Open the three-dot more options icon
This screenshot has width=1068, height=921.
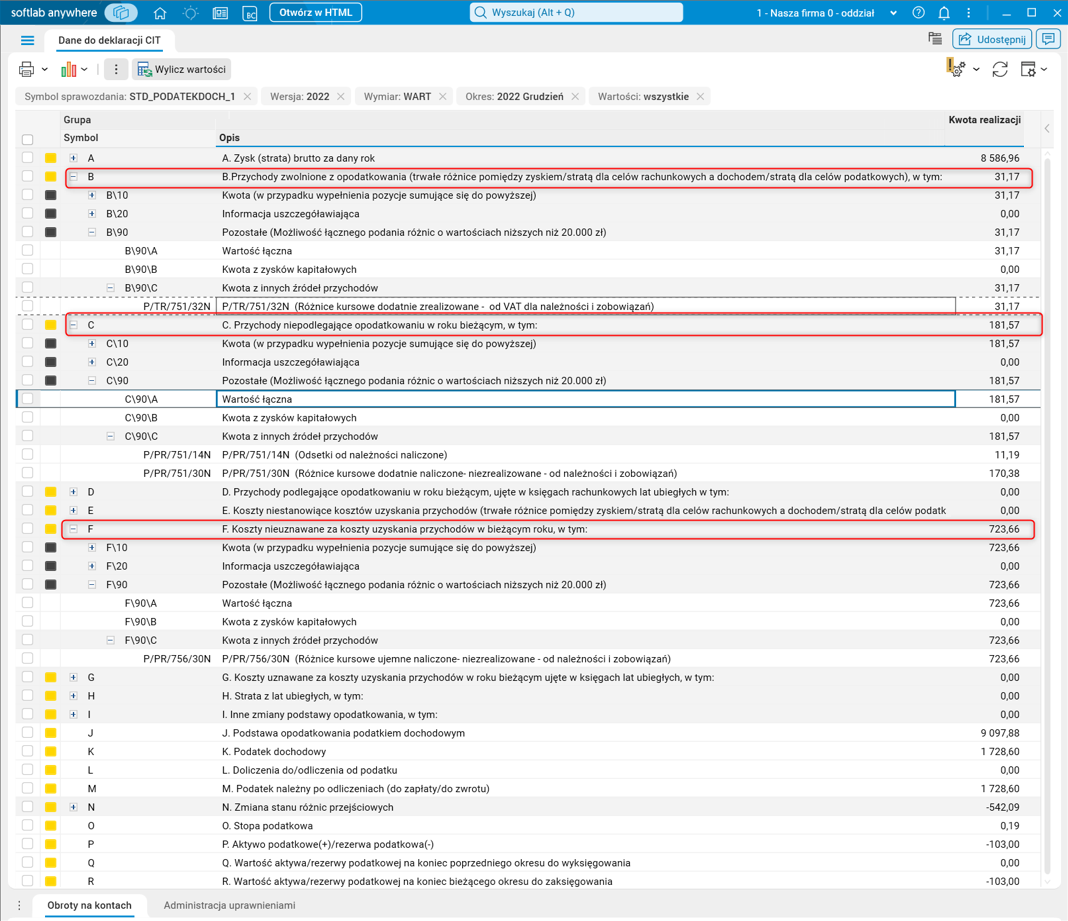click(116, 69)
